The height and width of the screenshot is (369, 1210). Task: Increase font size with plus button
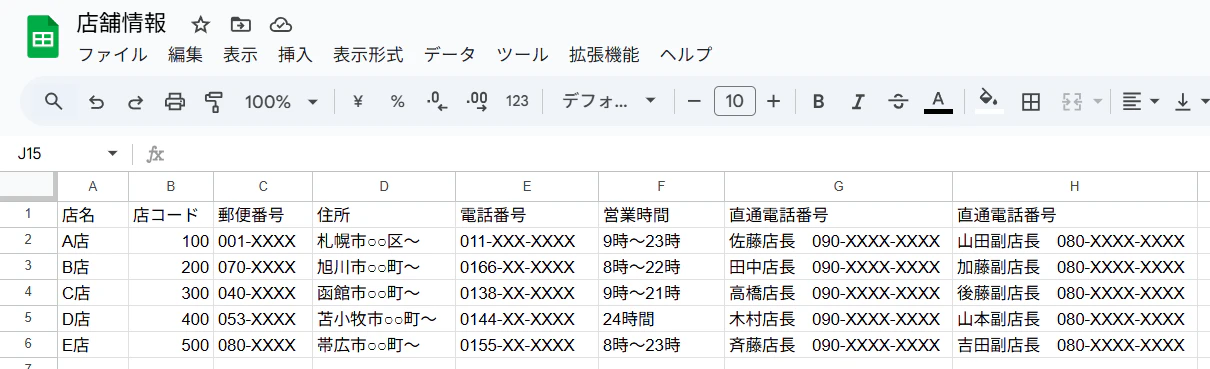click(773, 101)
